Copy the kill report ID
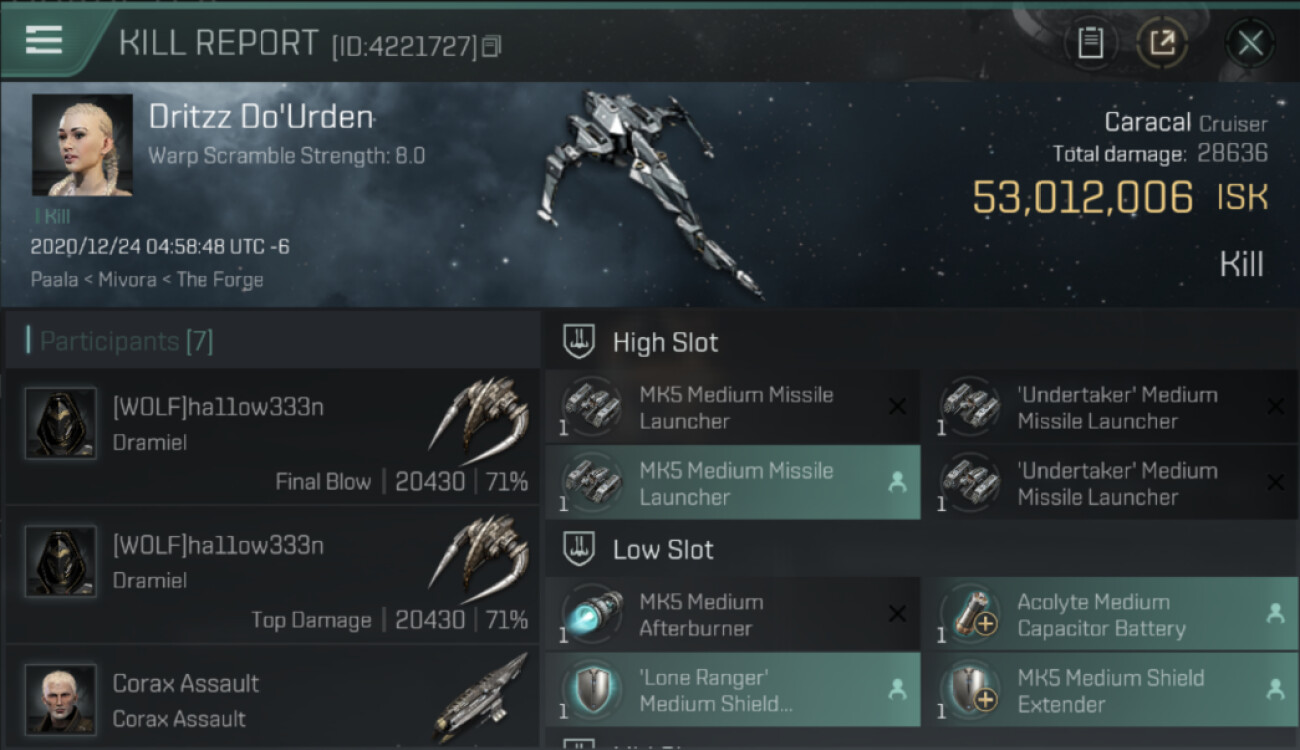 (491, 46)
